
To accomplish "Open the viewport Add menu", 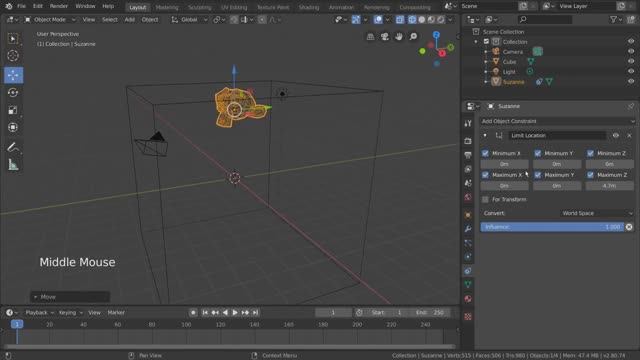I will 129,20.
